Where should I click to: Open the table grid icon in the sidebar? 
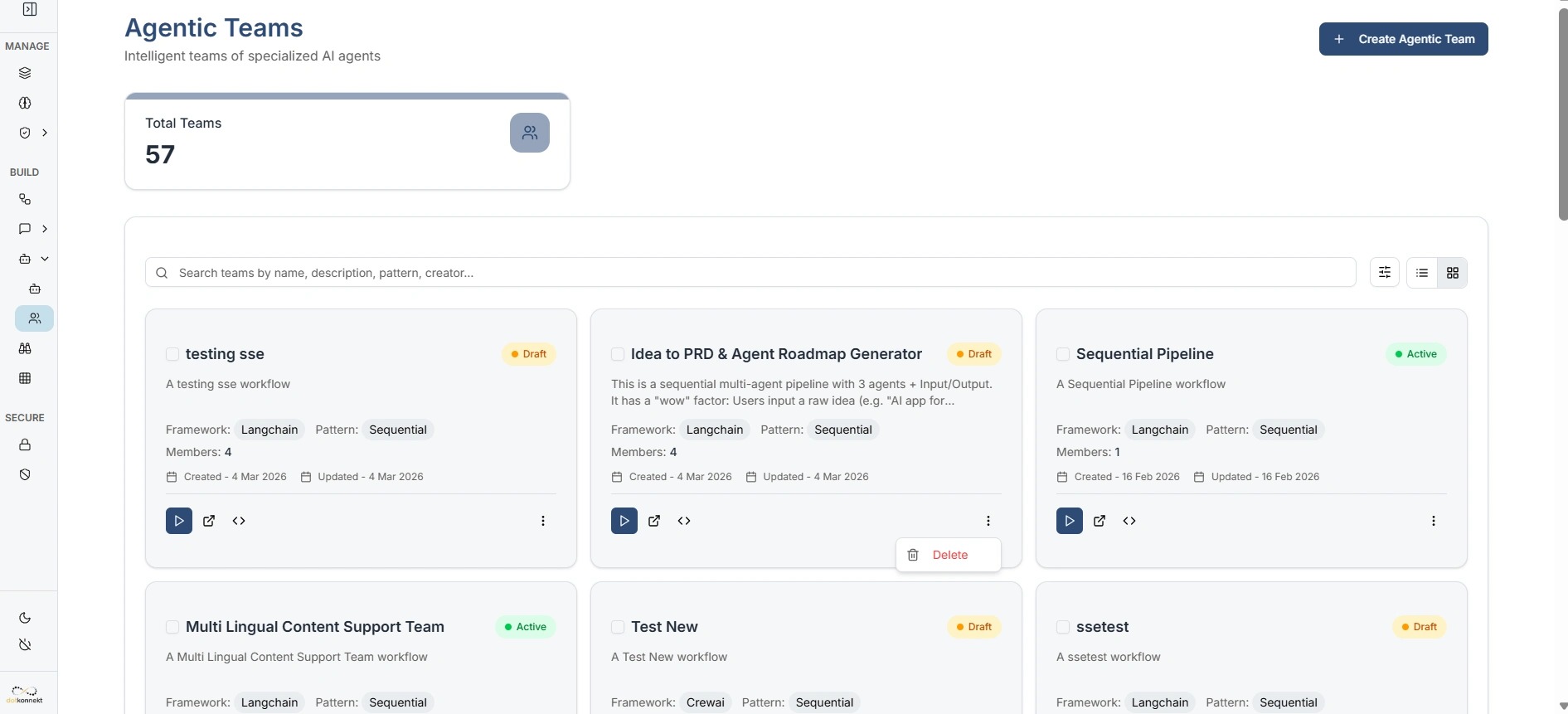coord(25,378)
